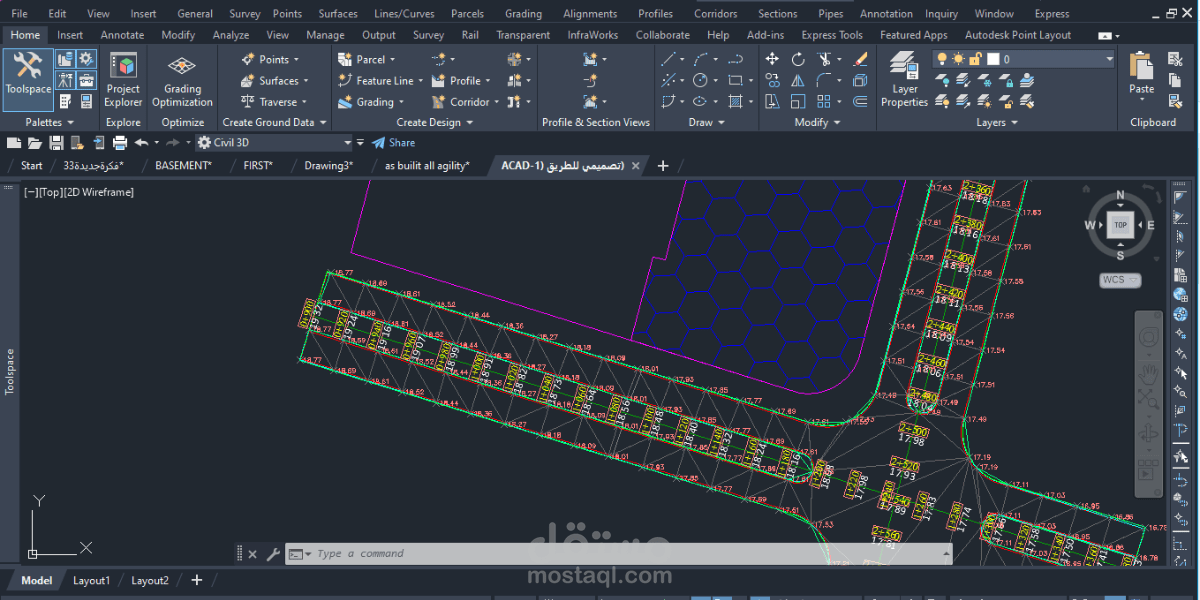Select the Scale tool in Modify panel
1200x600 pixels.
798,101
